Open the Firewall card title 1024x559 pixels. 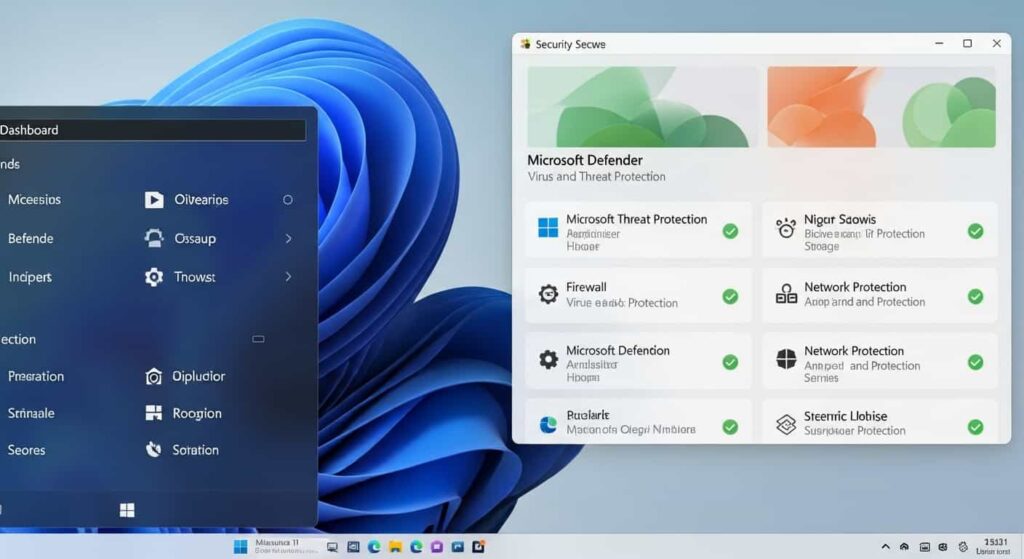coord(586,287)
